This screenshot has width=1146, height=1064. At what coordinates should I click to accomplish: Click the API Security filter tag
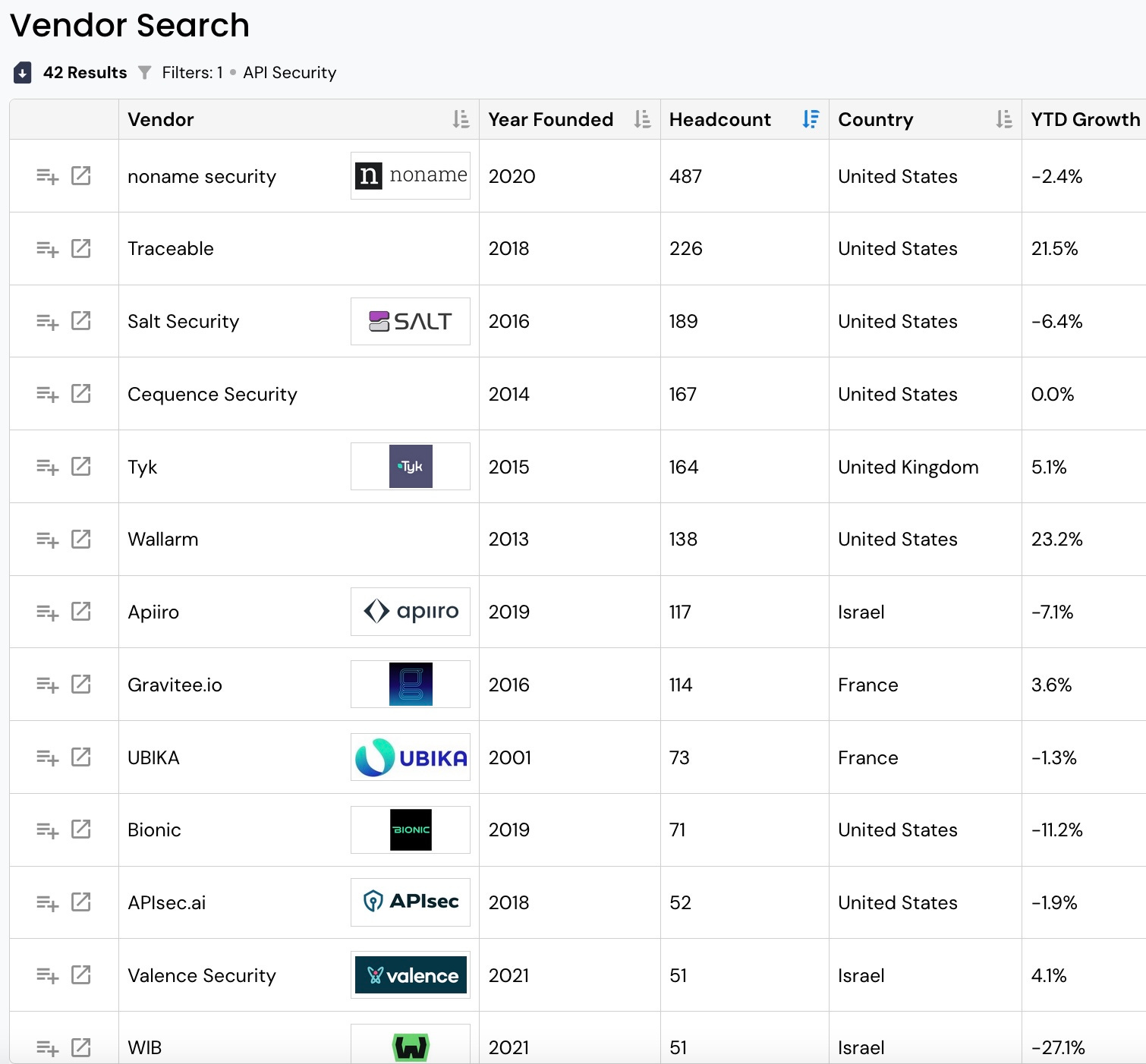289,73
